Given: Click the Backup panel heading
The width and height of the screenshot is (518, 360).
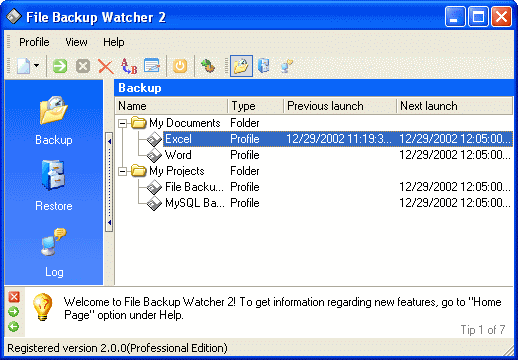Looking at the screenshot, I should [140, 88].
